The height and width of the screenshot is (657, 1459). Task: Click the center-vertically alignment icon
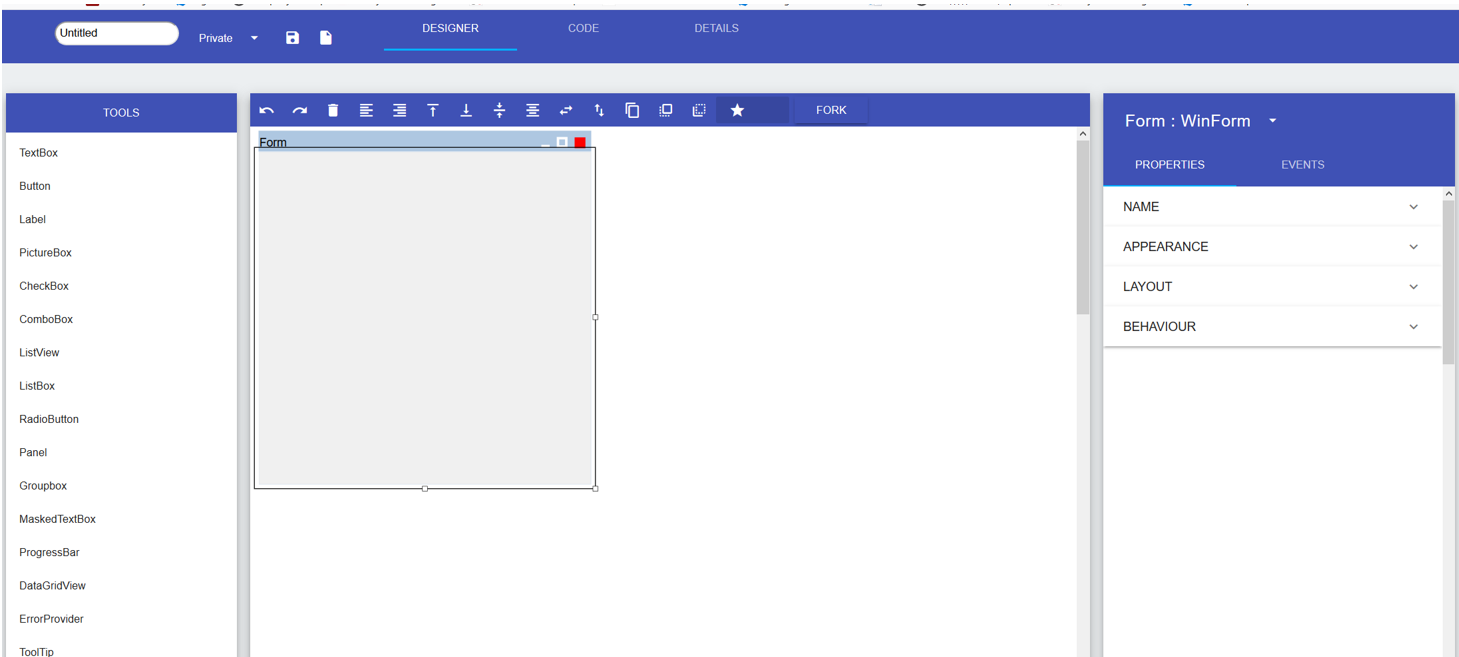pos(499,110)
